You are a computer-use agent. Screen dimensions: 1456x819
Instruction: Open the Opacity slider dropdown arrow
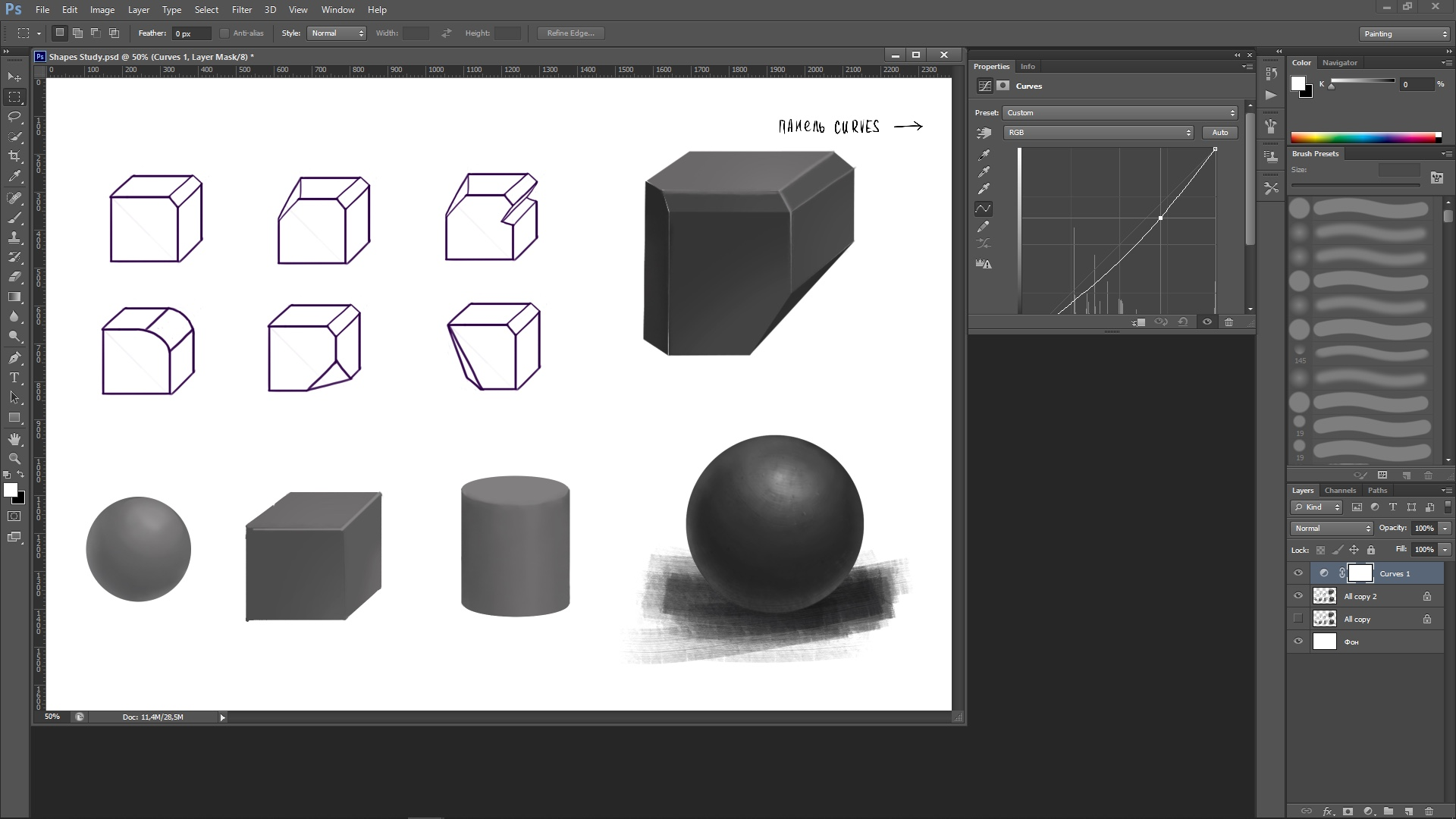click(x=1445, y=529)
